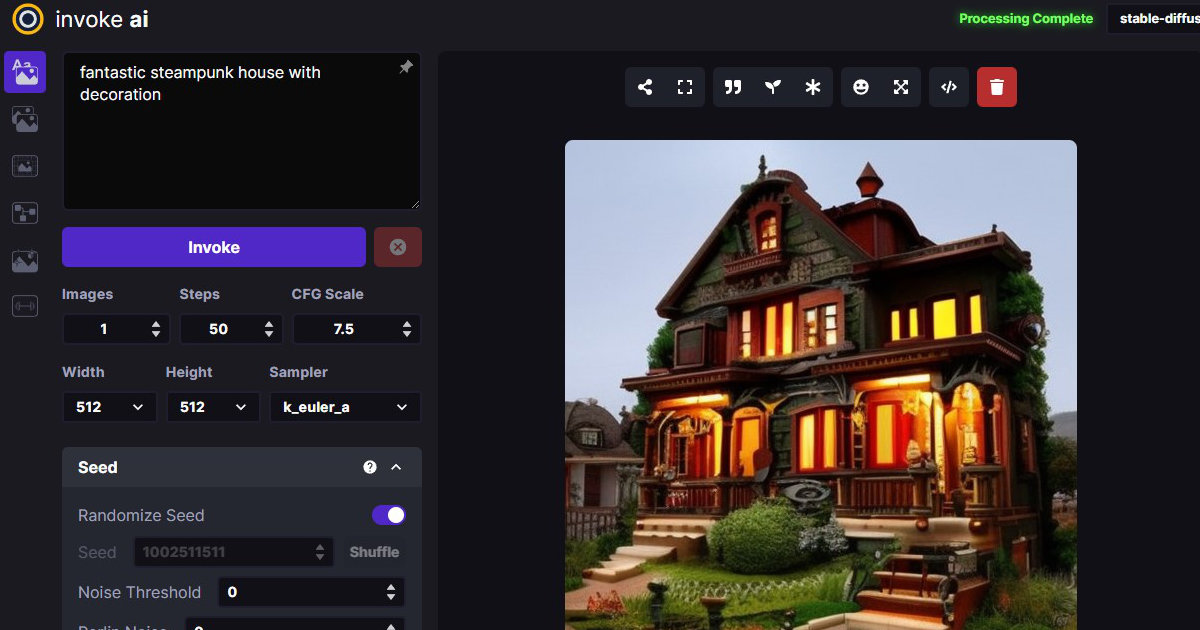Click the Steps stepper arrows
The width and height of the screenshot is (1200, 630).
coord(269,329)
